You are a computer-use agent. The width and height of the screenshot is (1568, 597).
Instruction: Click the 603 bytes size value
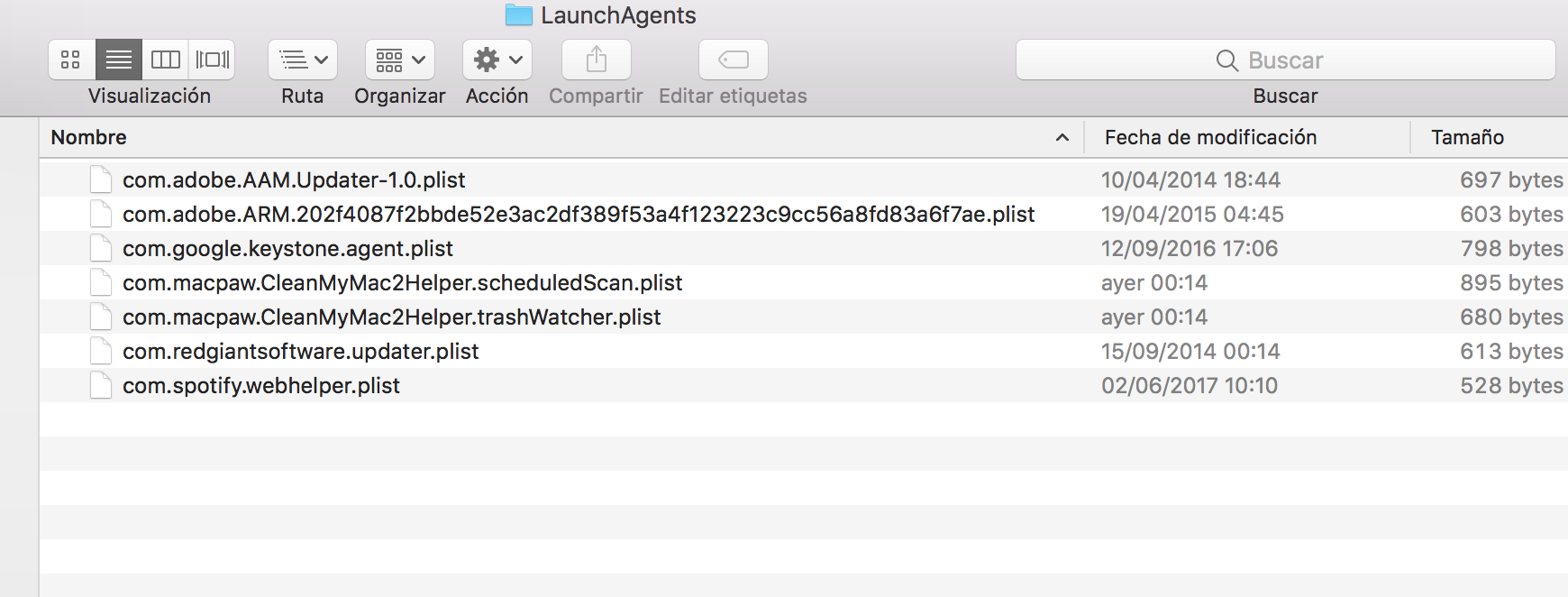[1511, 214]
